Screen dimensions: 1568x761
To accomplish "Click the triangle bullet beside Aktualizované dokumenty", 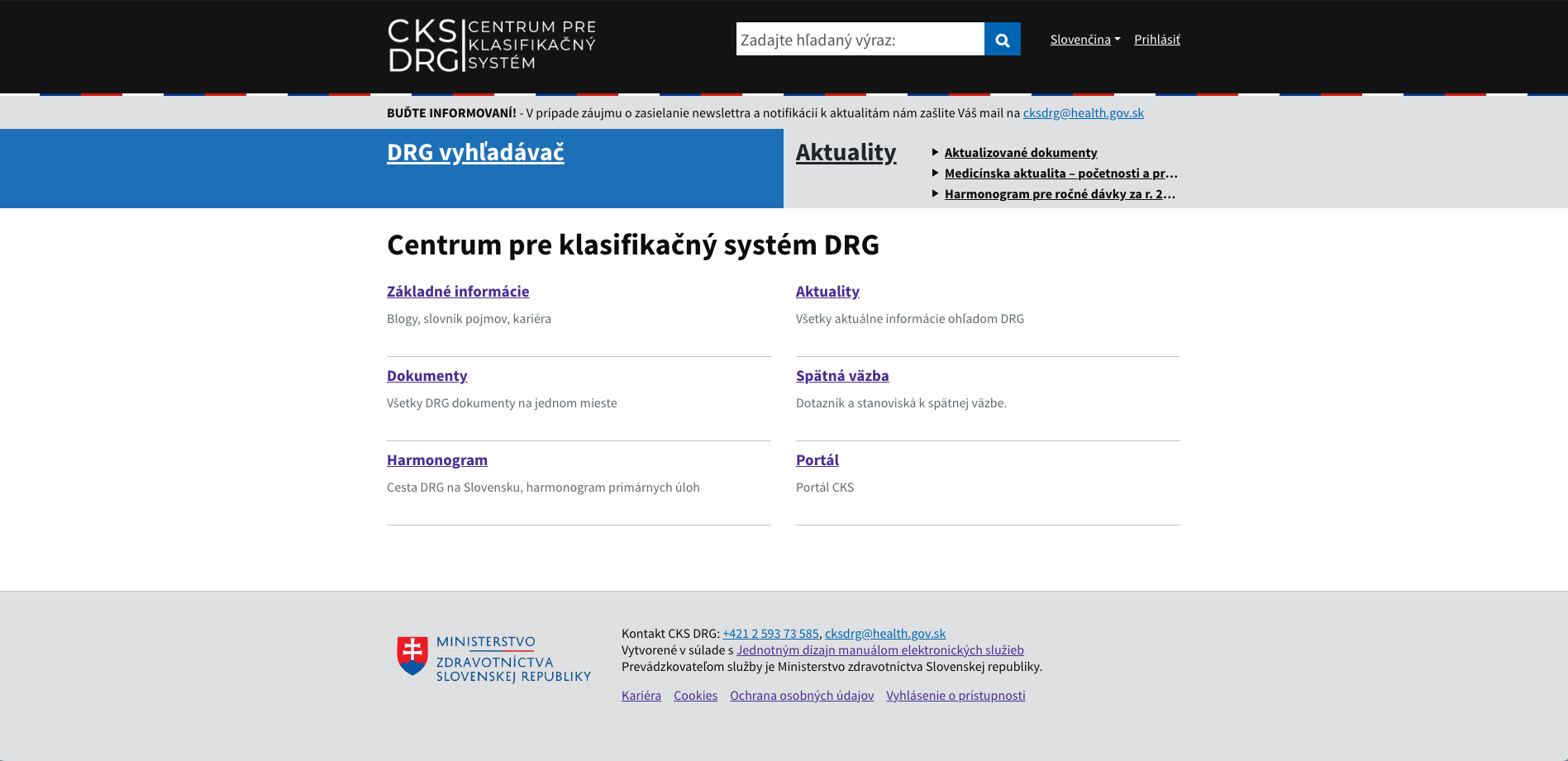I will pyautogui.click(x=935, y=152).
